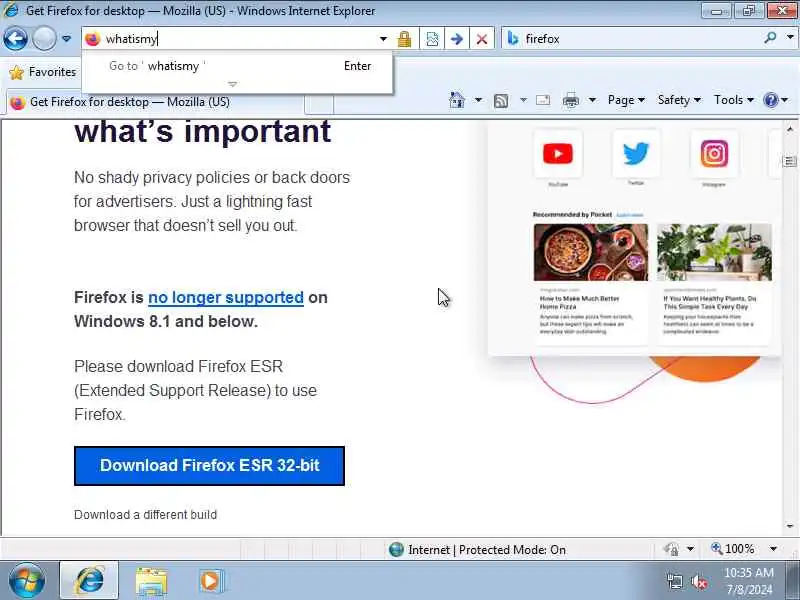Click the security lock icon

click(x=405, y=39)
